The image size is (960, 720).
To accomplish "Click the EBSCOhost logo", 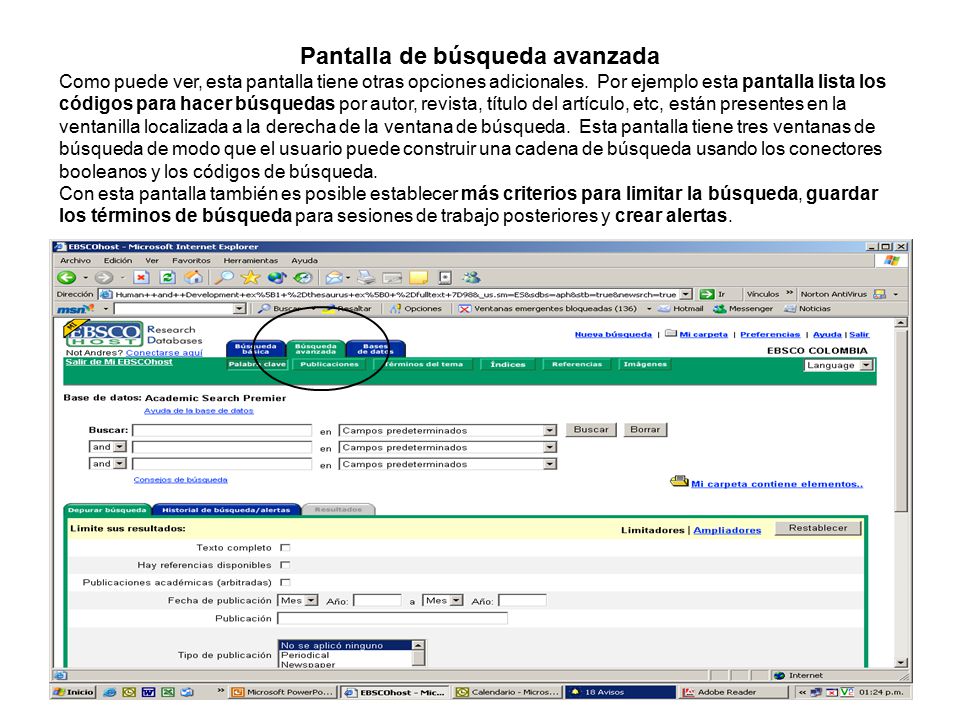I will tap(103, 333).
